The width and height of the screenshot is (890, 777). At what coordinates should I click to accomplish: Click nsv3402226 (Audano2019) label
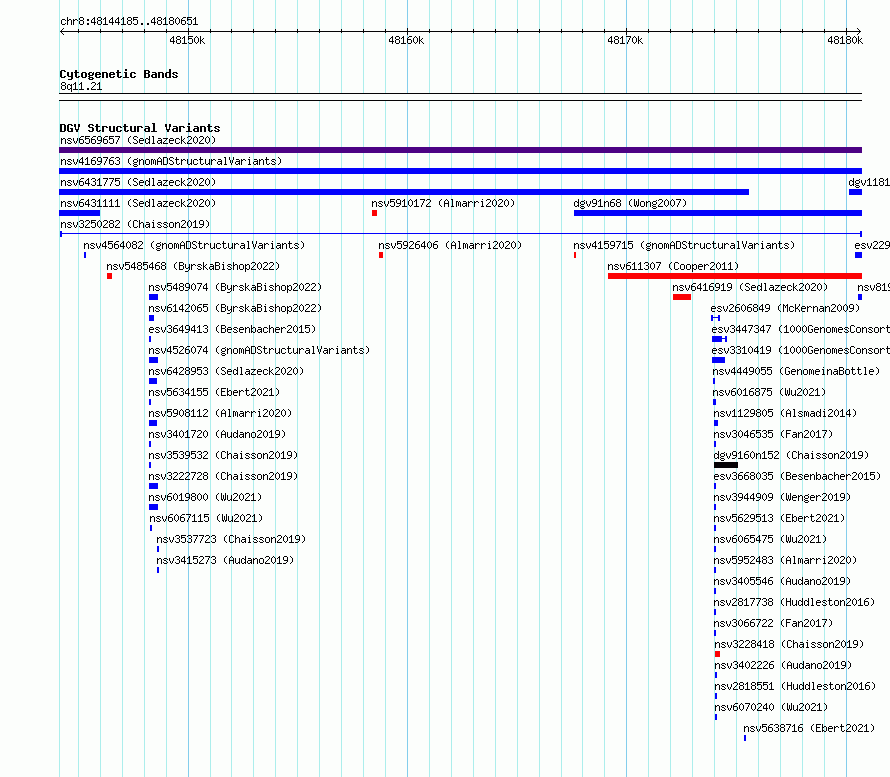(783, 665)
